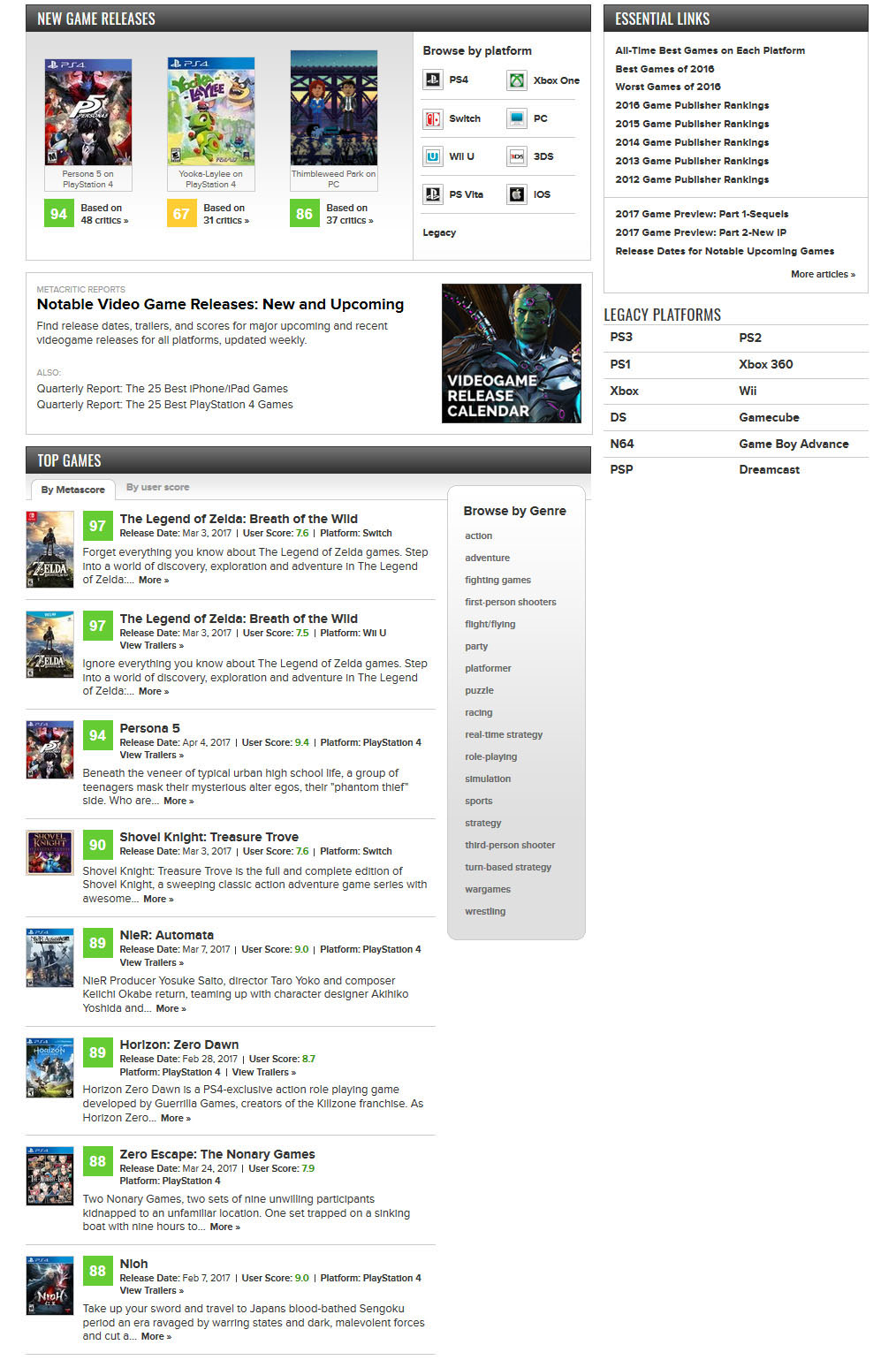Image resolution: width=896 pixels, height=1360 pixels.
Task: Click Thimbleweed Park 86 score badge
Action: [x=305, y=214]
